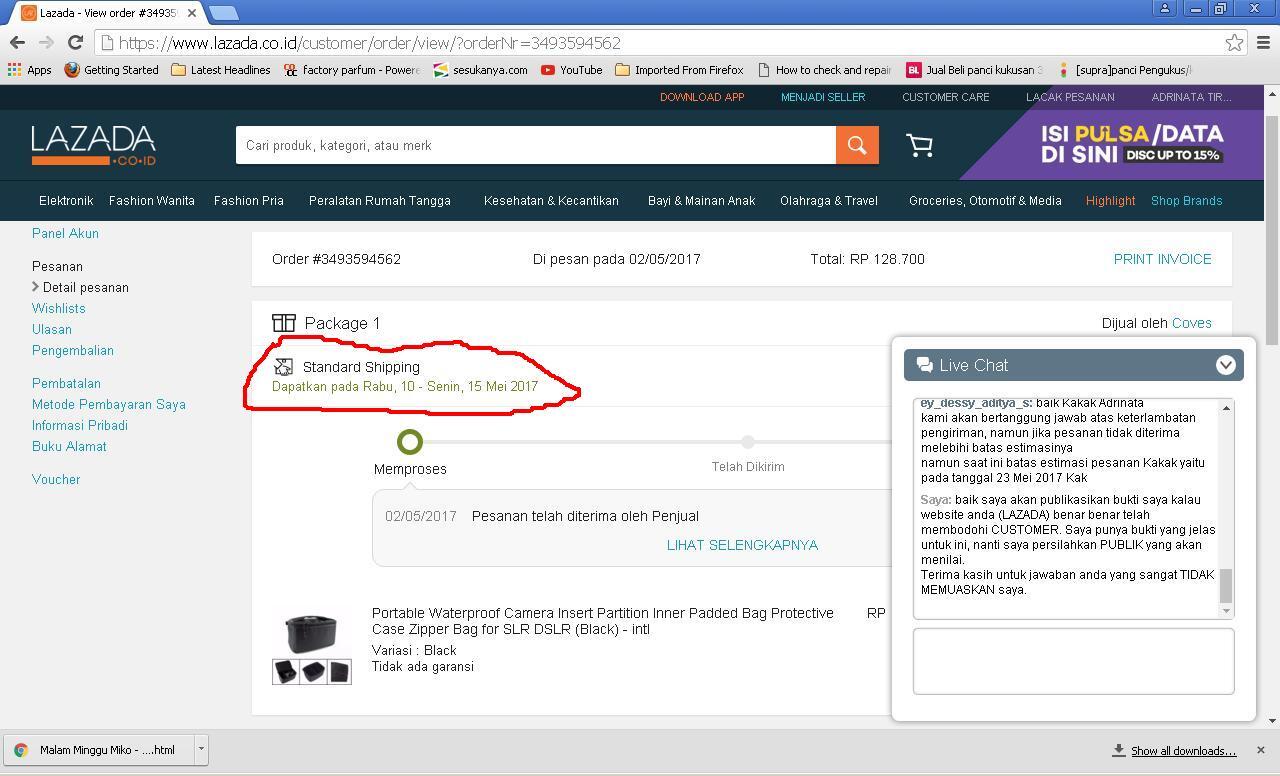Close the downloads bar

point(1260,750)
